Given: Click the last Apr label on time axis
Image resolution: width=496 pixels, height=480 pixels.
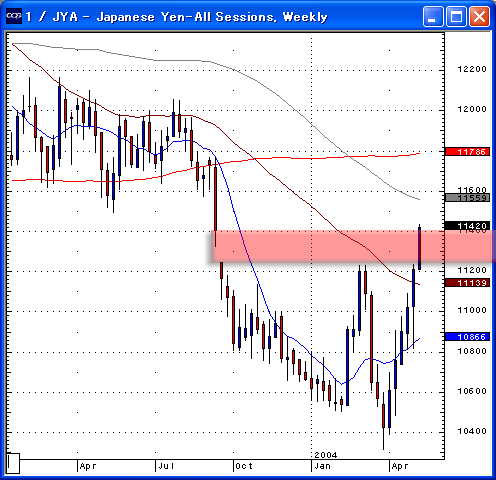Looking at the screenshot, I should coord(400,466).
